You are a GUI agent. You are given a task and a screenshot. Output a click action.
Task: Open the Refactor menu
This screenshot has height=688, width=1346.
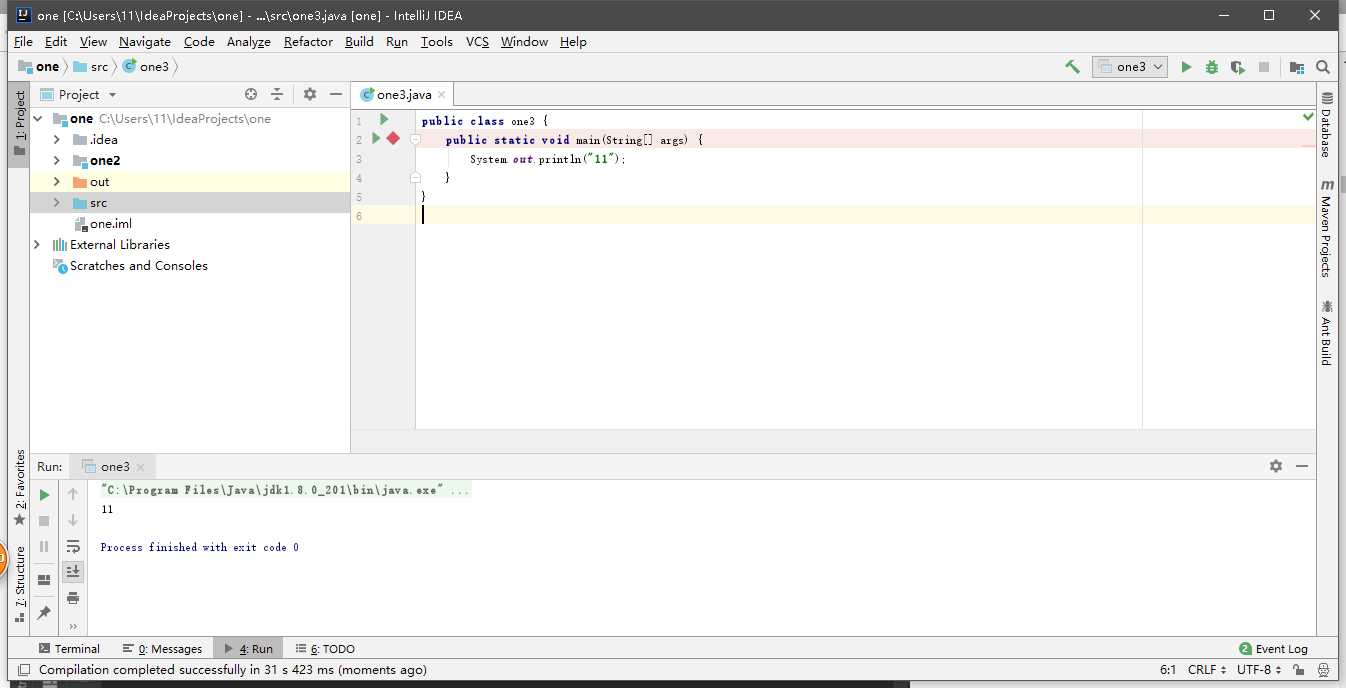point(308,42)
